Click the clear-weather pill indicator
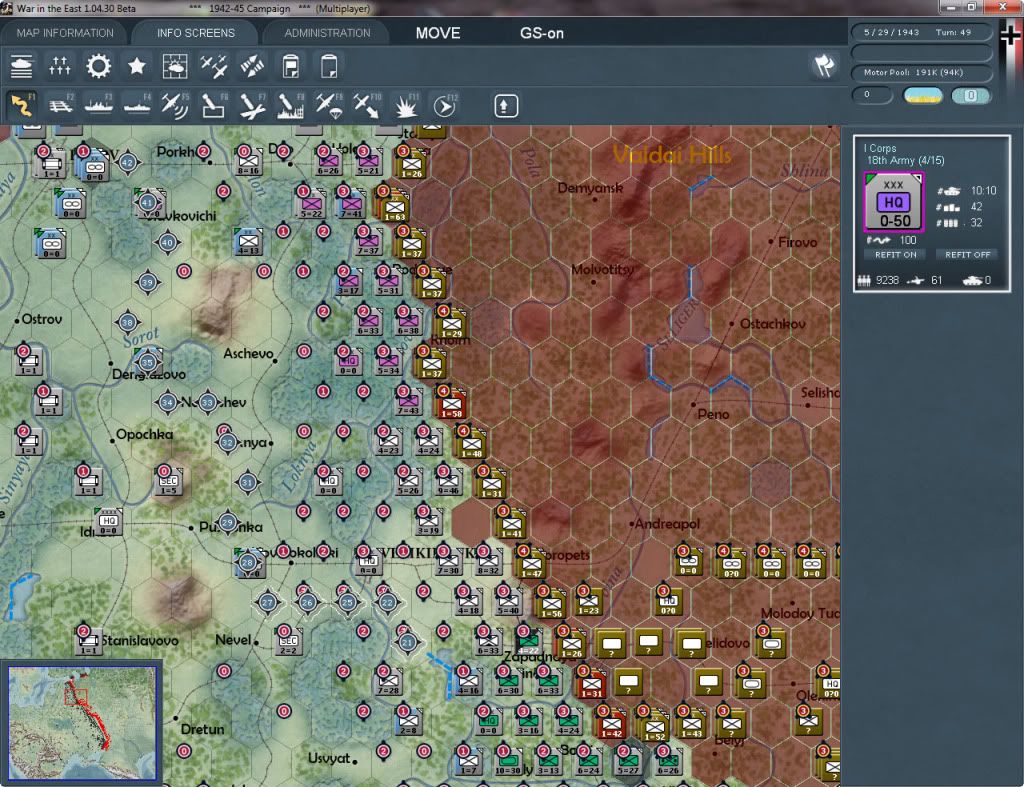 pyautogui.click(x=922, y=95)
